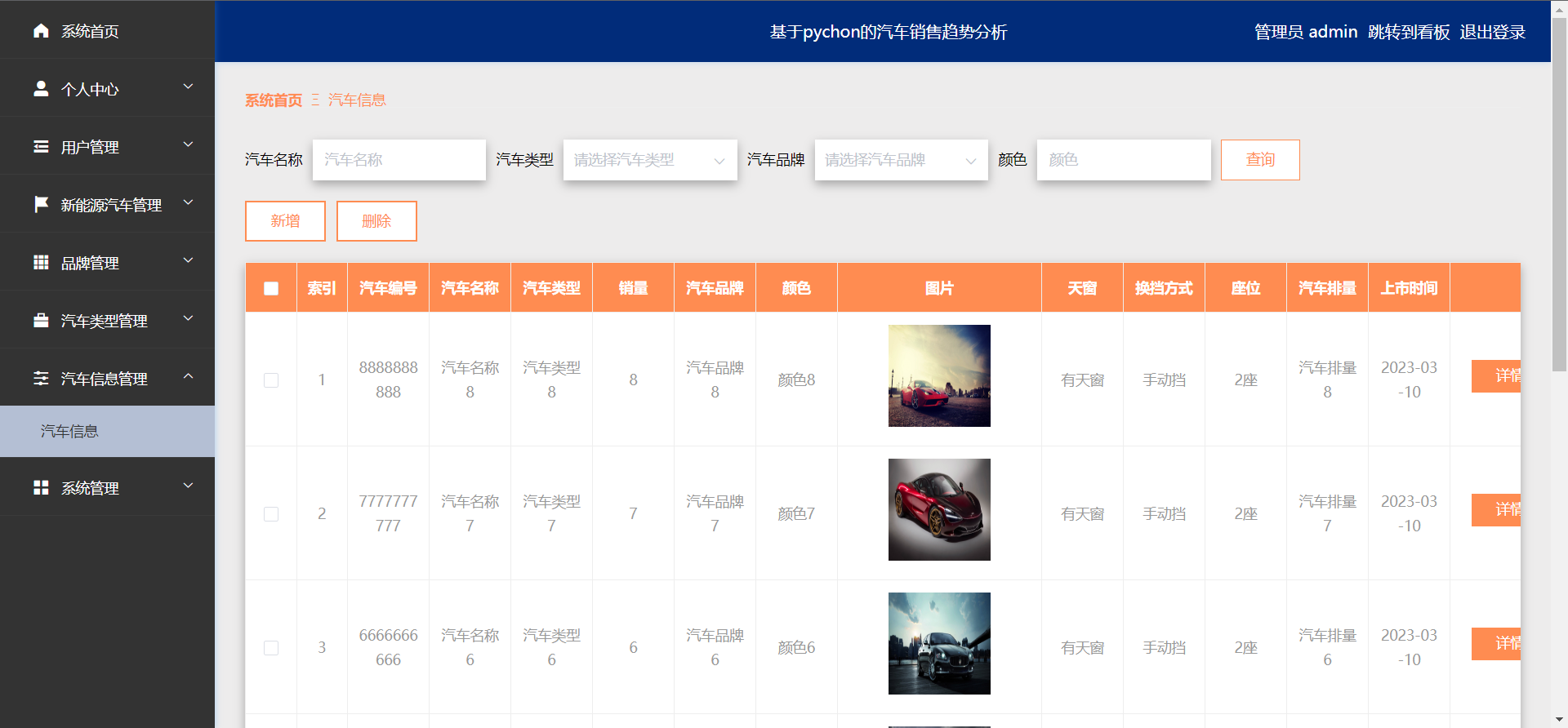Click the page vertical scrollbar thumb
Image resolution: width=1568 pixels, height=728 pixels.
(x=1559, y=196)
